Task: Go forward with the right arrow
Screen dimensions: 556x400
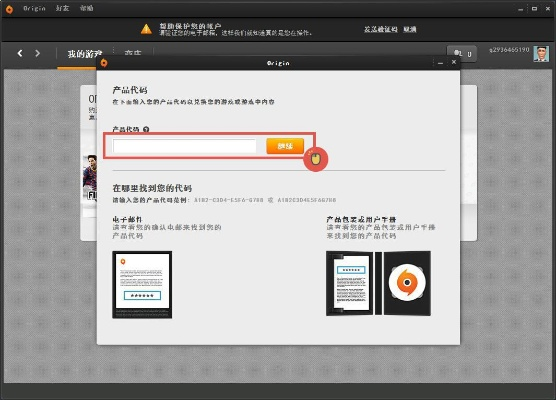Action: [37, 53]
